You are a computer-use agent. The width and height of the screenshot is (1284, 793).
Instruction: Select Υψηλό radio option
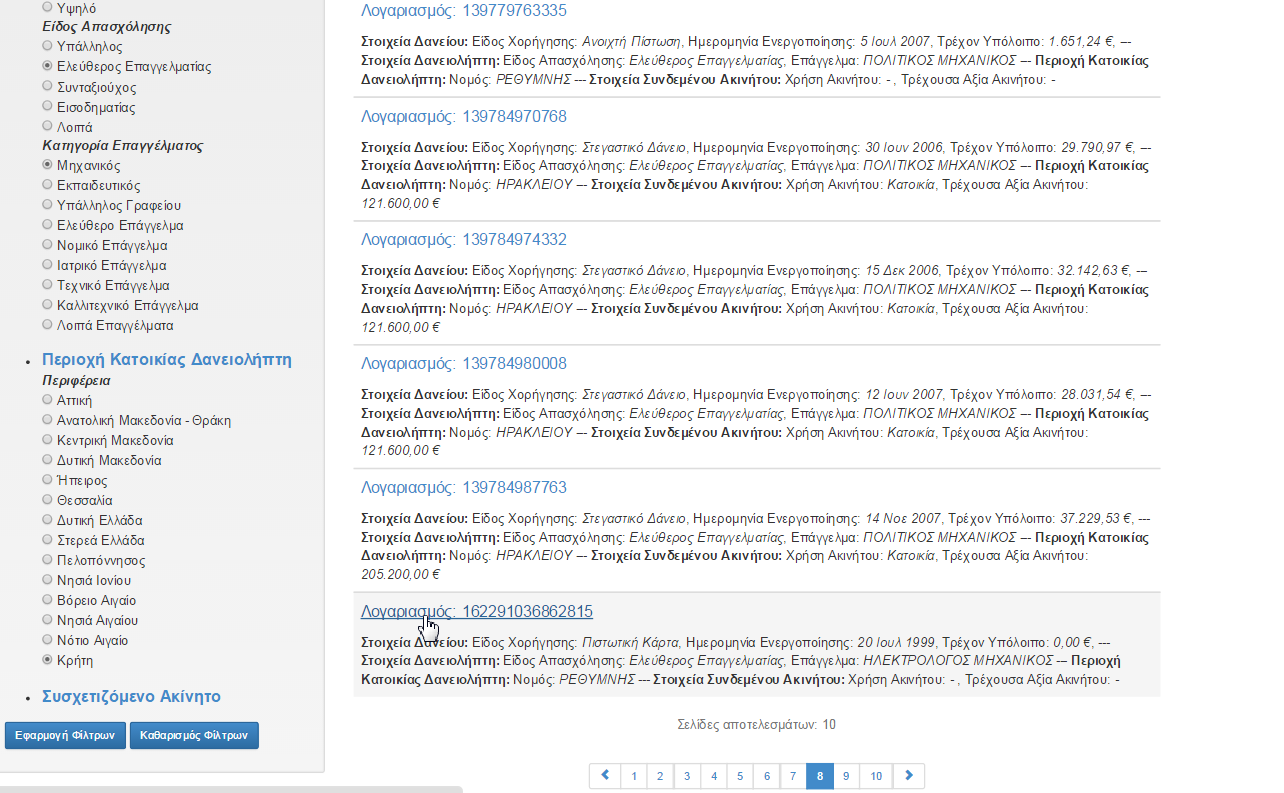pyautogui.click(x=48, y=7)
